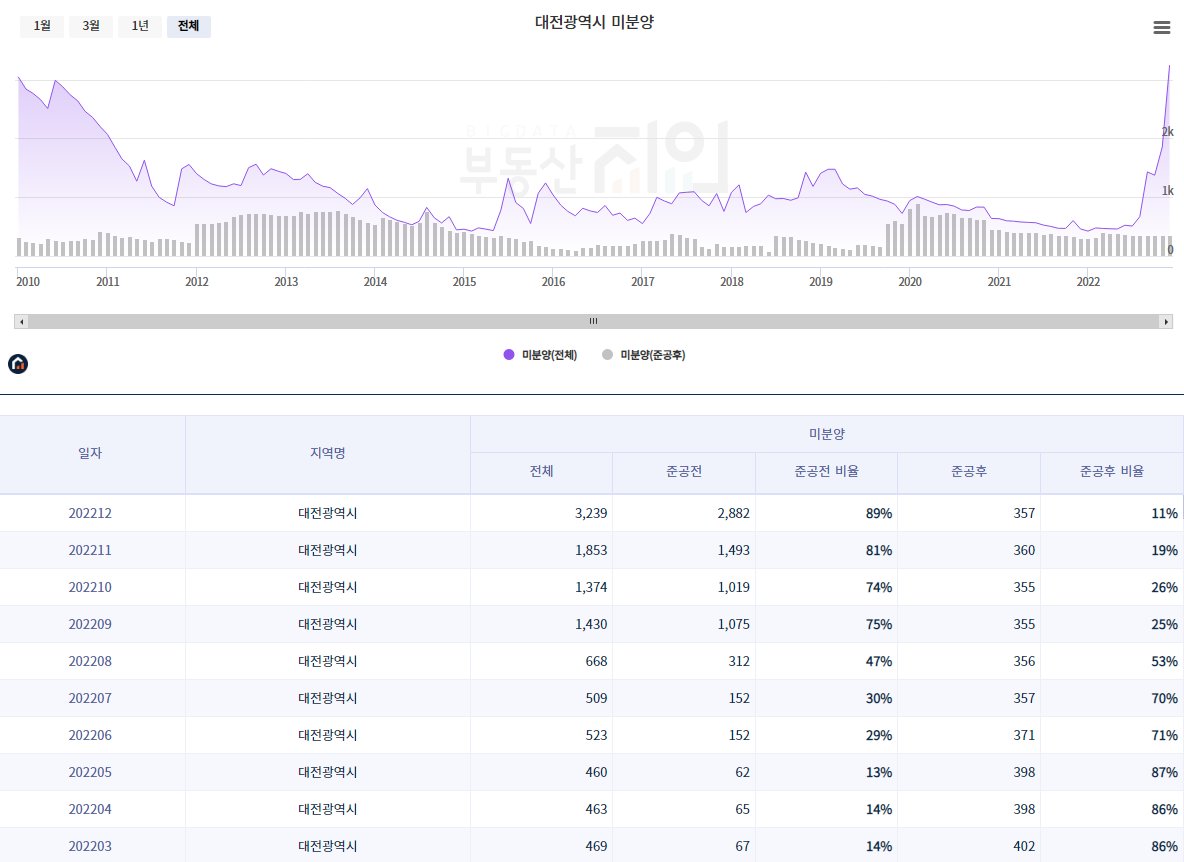
Task: Click the gray 미분양(준공후) legend dot
Action: point(607,355)
